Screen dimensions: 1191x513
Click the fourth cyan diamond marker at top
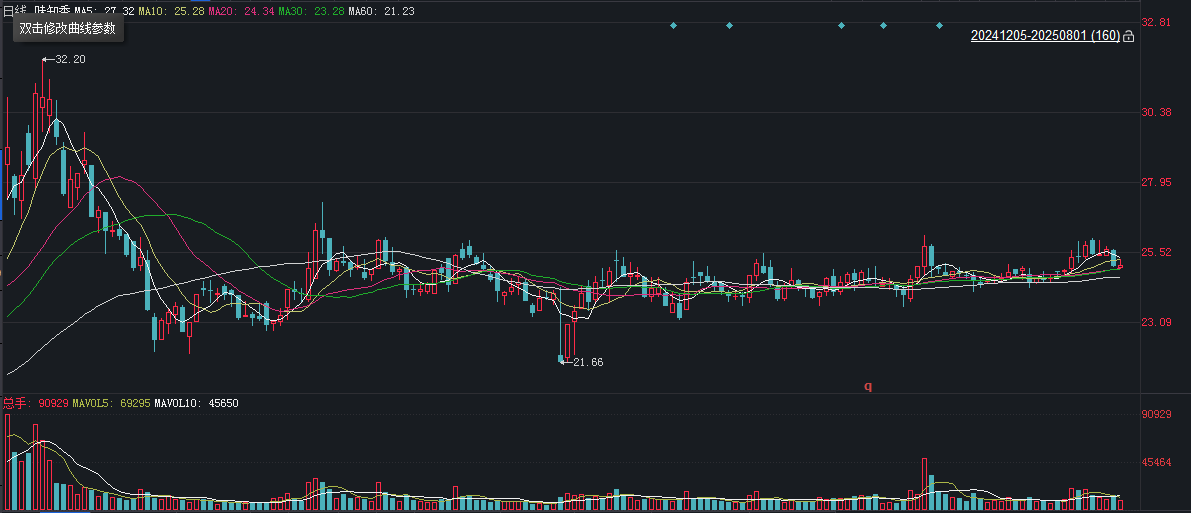(x=883, y=26)
